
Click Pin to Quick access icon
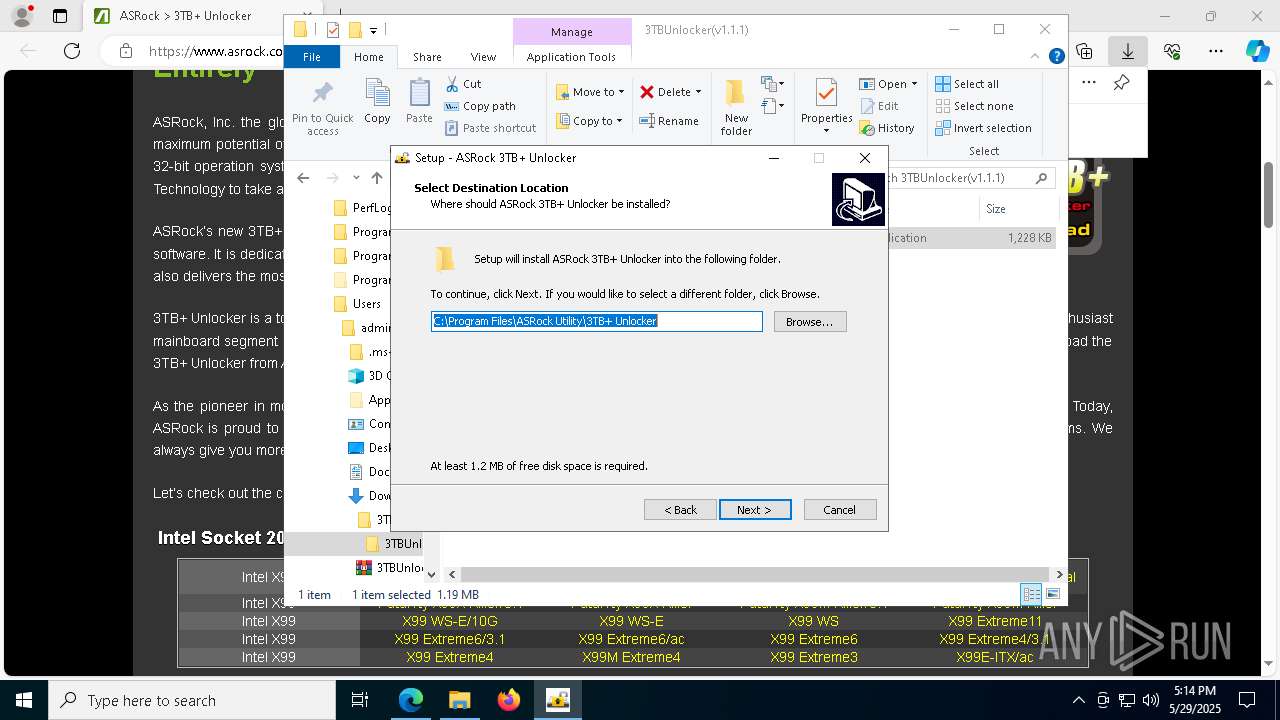(323, 94)
